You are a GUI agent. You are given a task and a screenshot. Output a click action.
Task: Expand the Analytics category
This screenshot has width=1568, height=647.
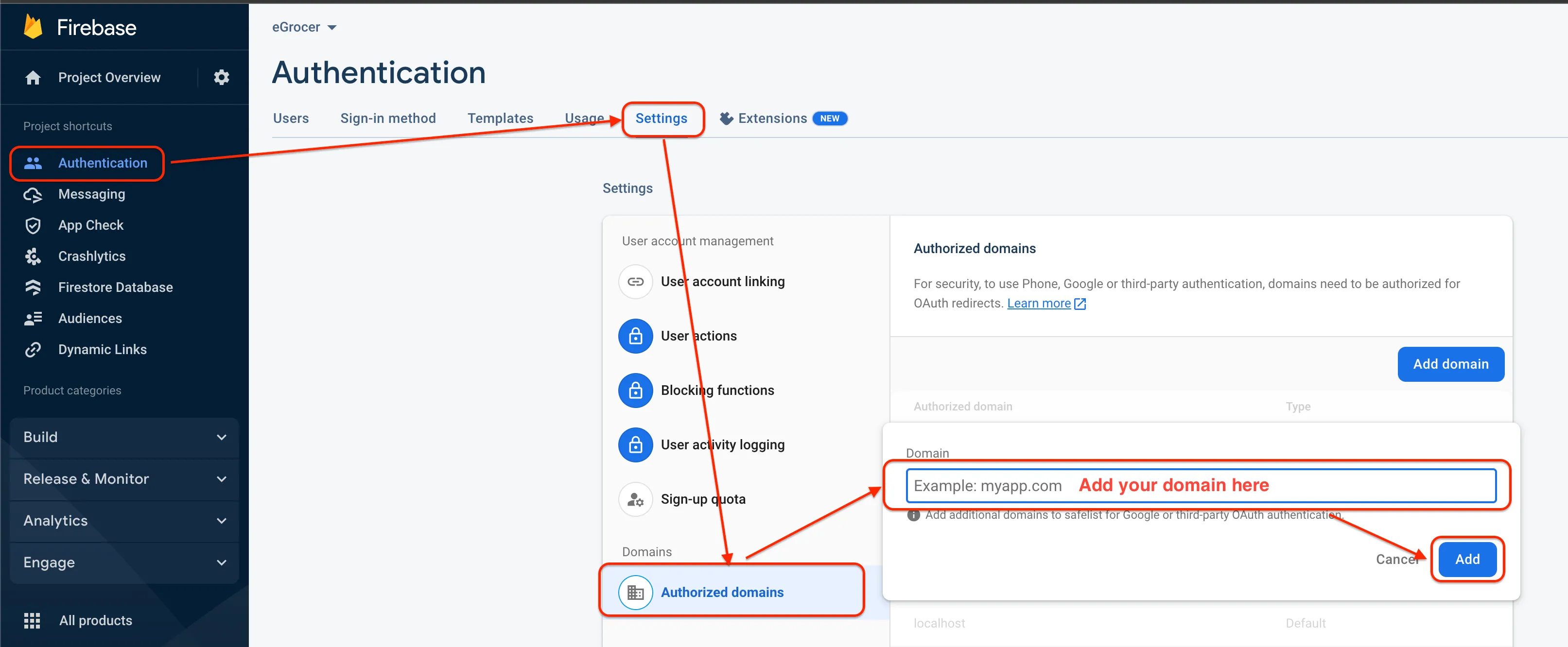pyautogui.click(x=124, y=521)
